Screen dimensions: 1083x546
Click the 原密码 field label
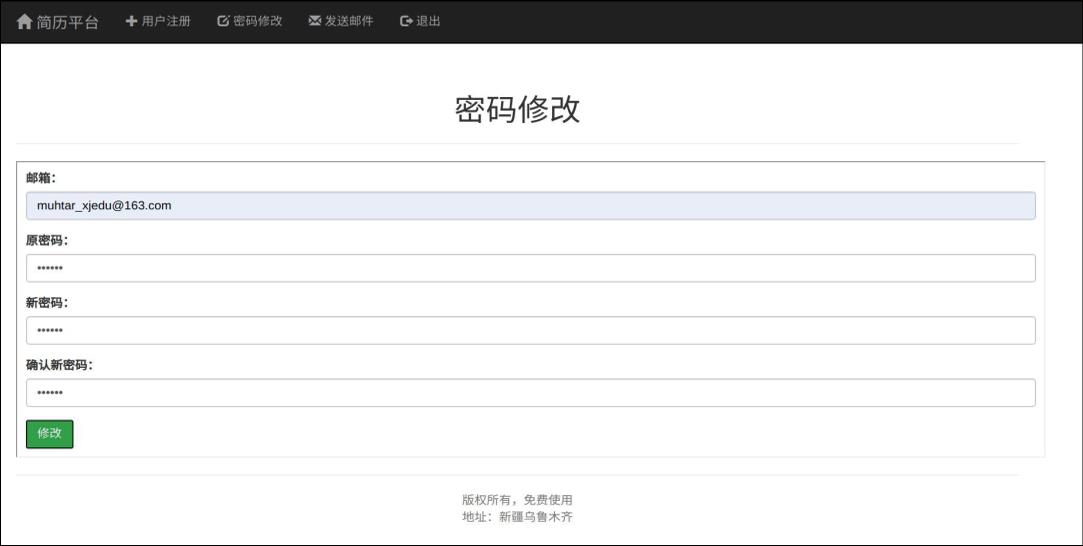(47, 241)
